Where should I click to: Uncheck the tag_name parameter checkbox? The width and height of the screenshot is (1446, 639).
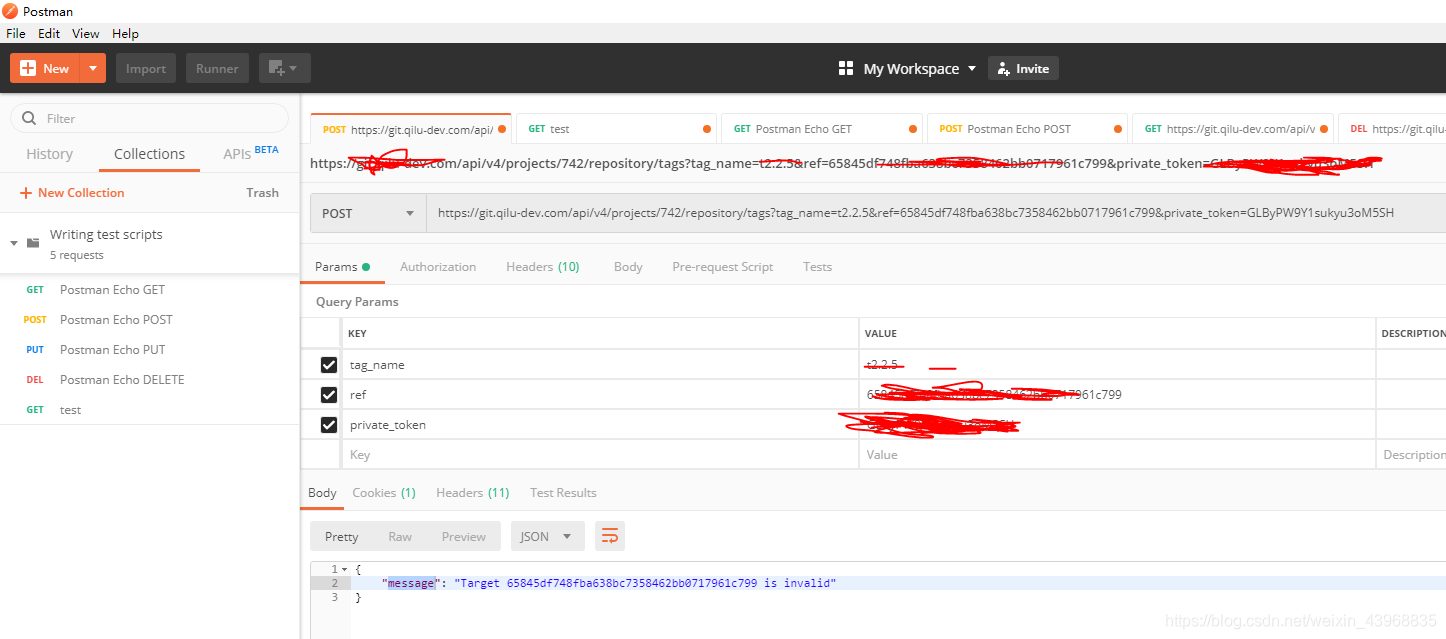coord(329,365)
